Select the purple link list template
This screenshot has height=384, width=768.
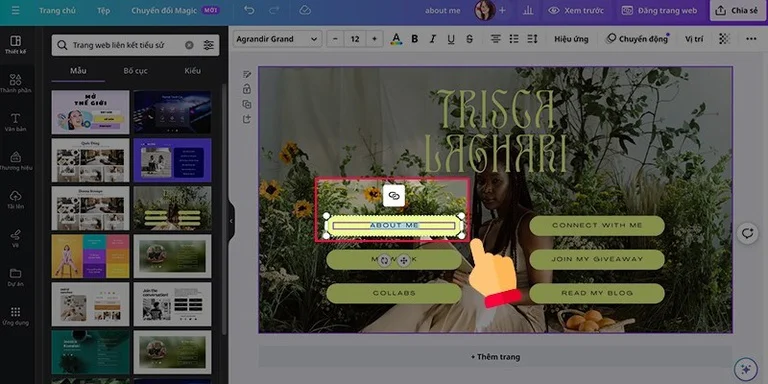172,160
